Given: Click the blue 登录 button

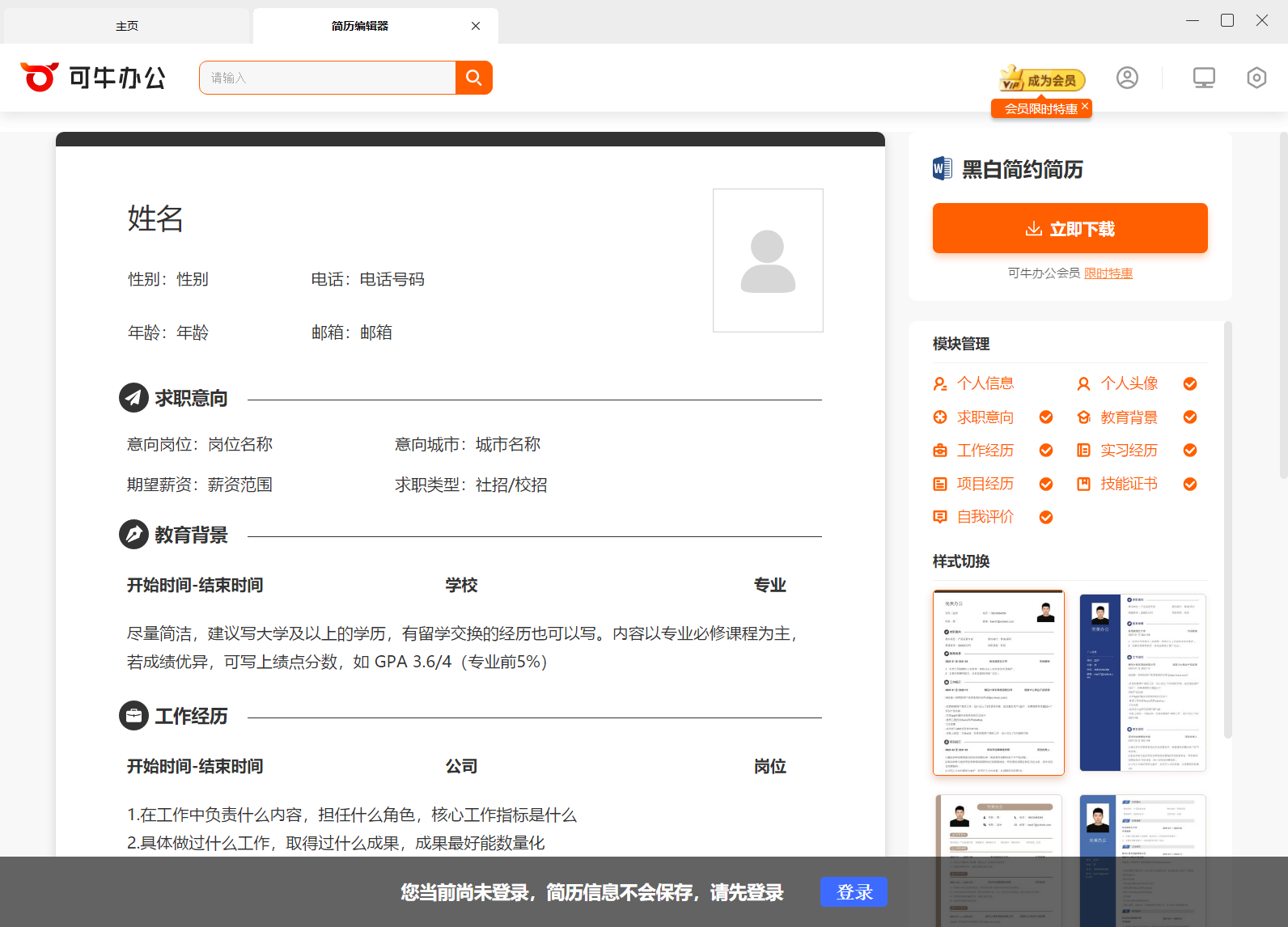Looking at the screenshot, I should pos(854,892).
